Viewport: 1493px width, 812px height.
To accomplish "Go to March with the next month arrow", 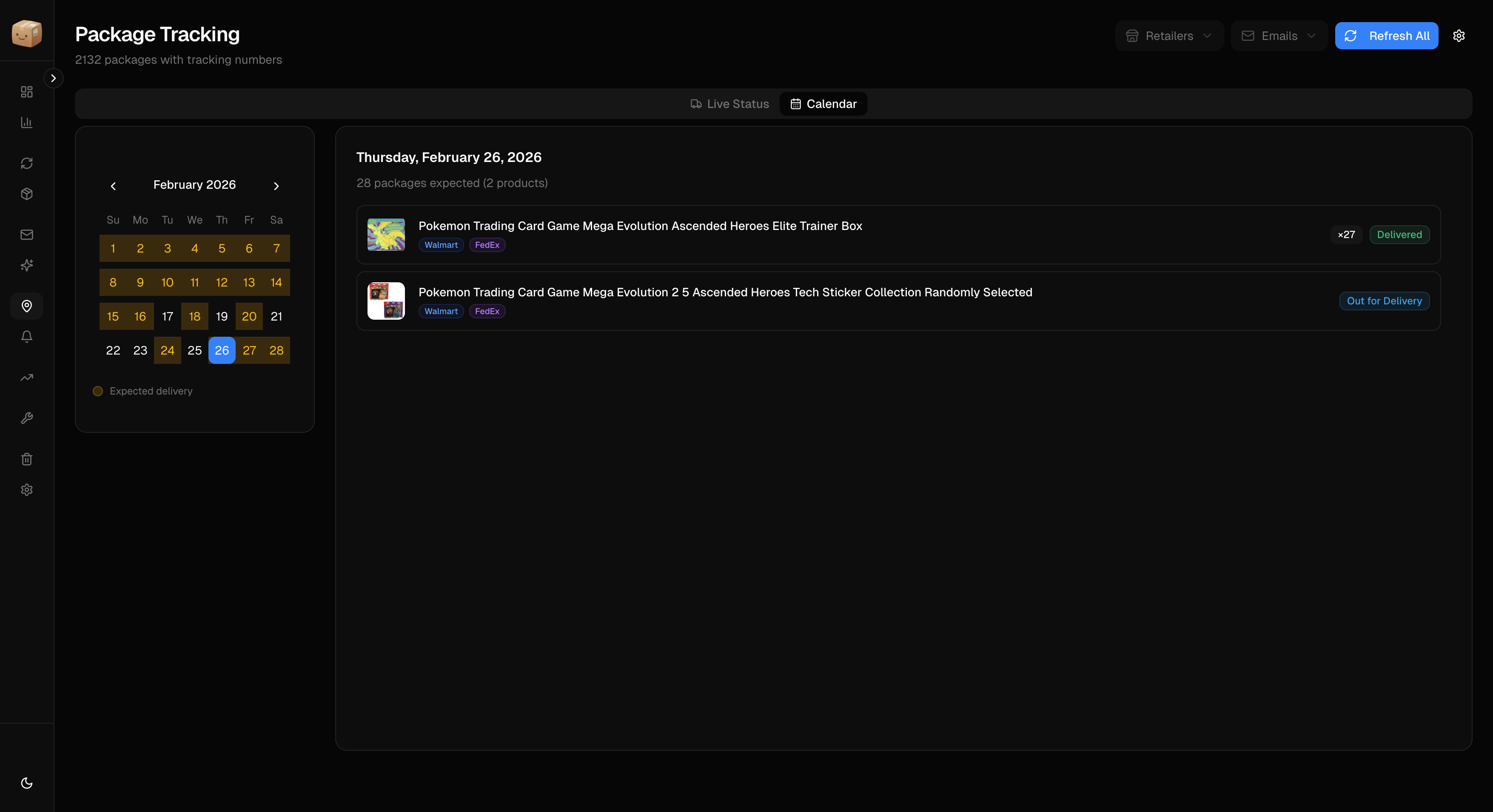I will tap(276, 186).
